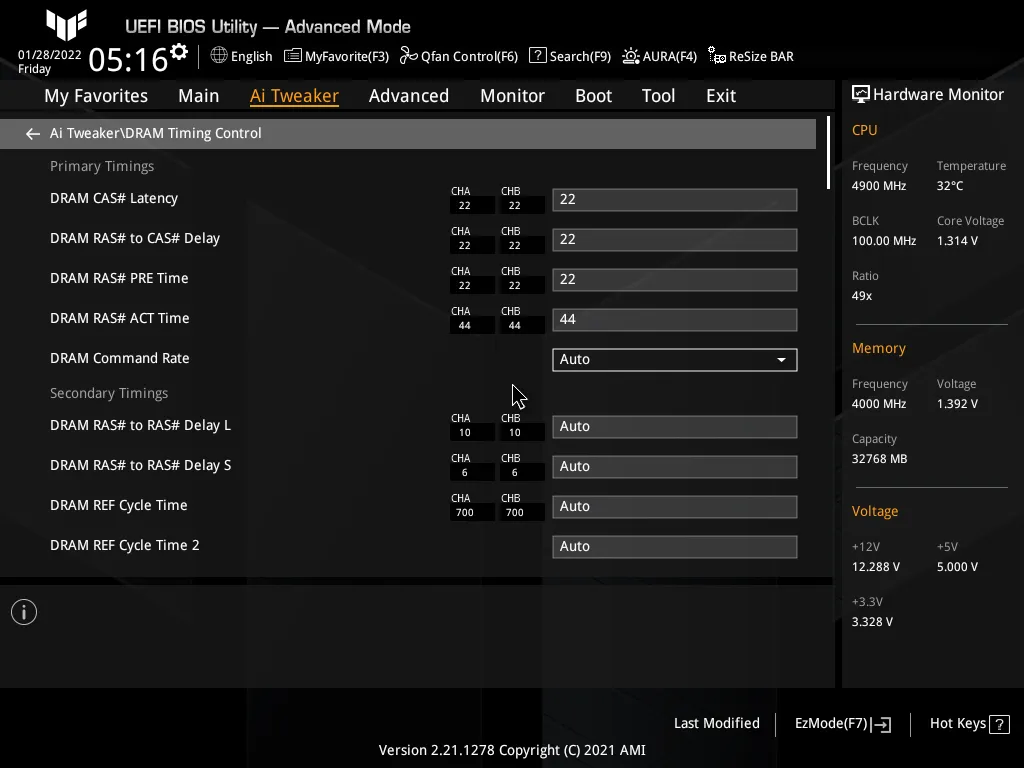Click the memory capacity 32768 MB value

tap(879, 459)
